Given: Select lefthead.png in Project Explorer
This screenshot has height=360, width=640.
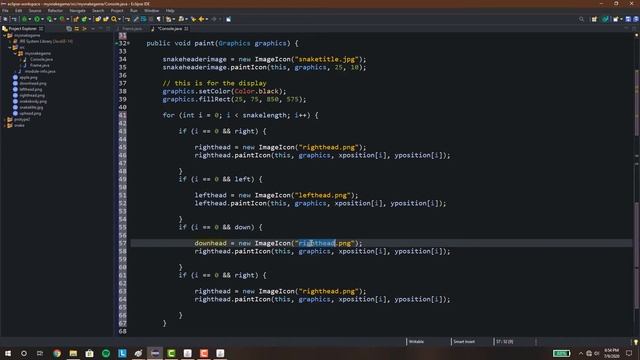Looking at the screenshot, I should tap(31, 89).
